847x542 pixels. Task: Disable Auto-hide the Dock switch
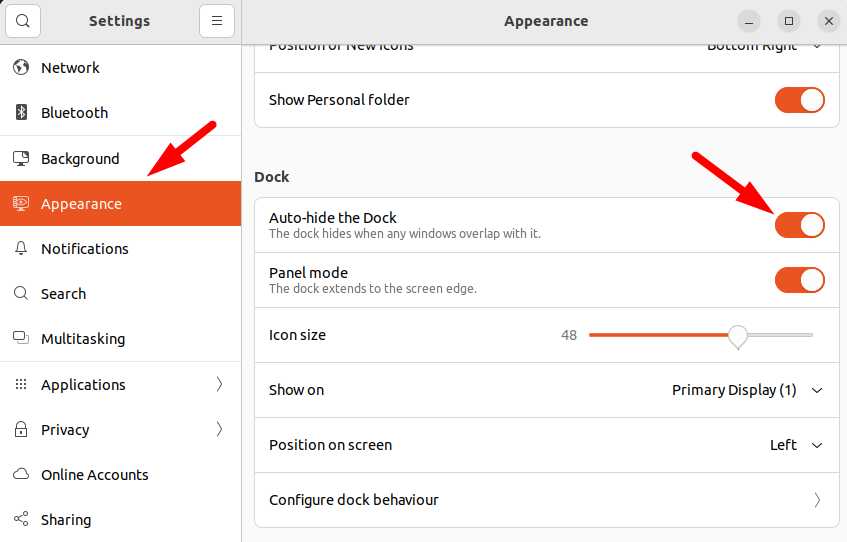coord(799,225)
